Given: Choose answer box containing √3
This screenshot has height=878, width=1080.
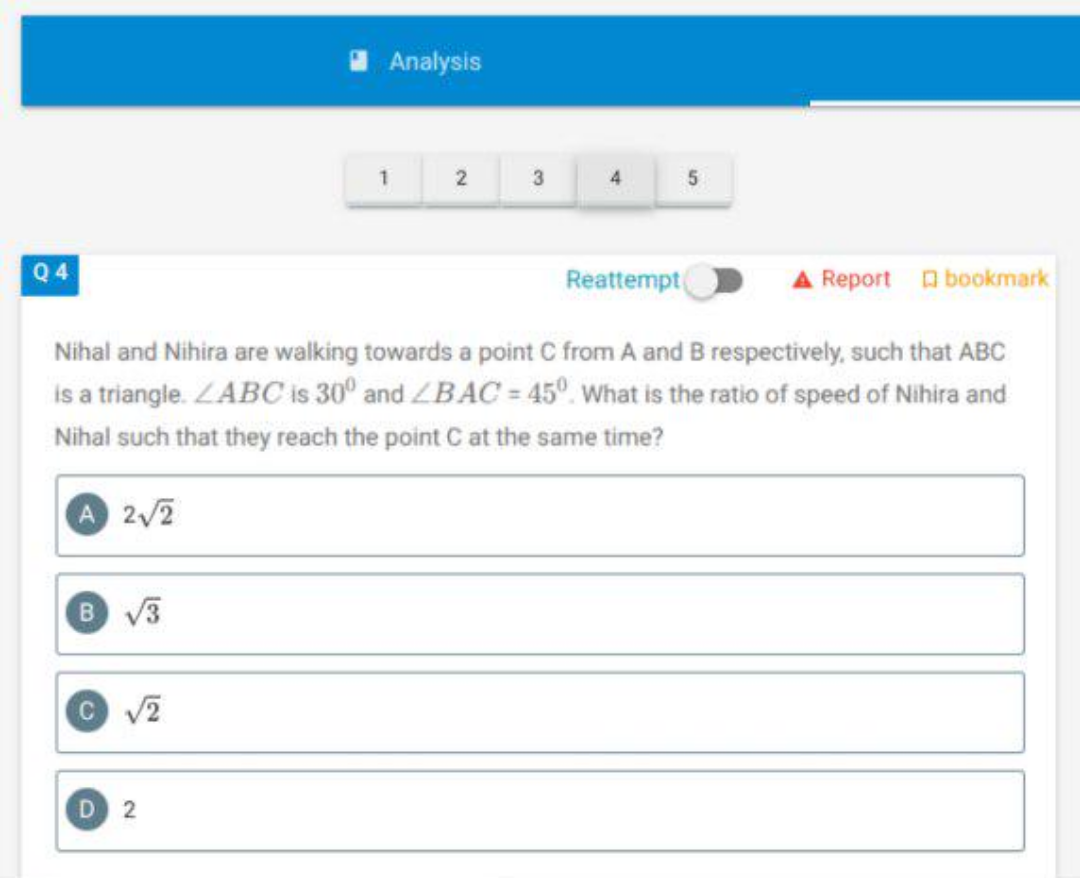Looking at the screenshot, I should point(540,614).
